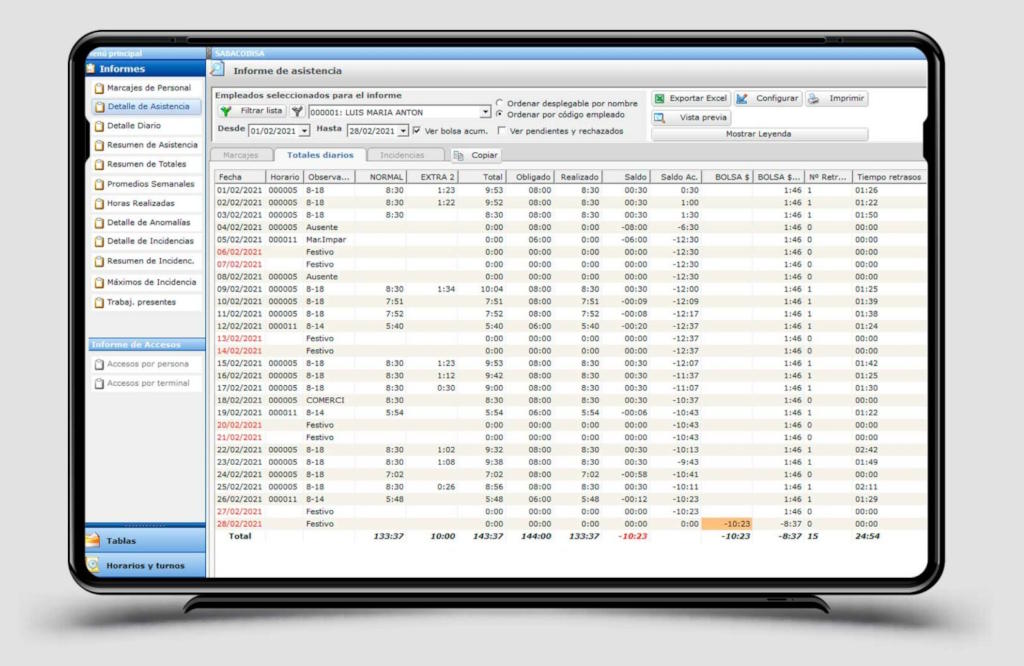
Task: Select Ordenar por código empleado option
Action: 499,114
